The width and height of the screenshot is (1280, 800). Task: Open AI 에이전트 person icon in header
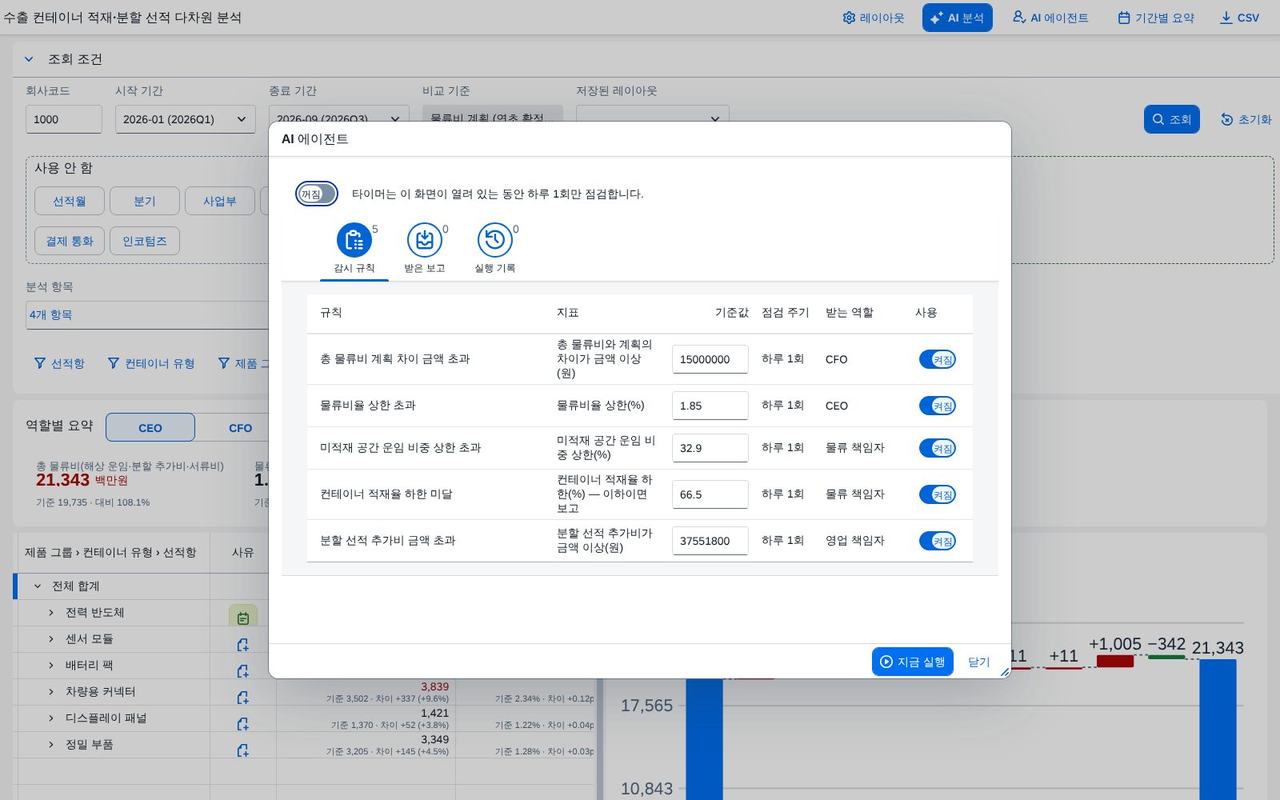[1019, 17]
